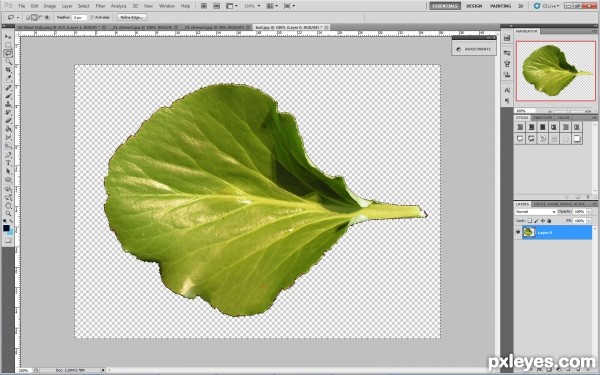Open the Analysis menu
This screenshot has width=600, height=375.
click(118, 6)
